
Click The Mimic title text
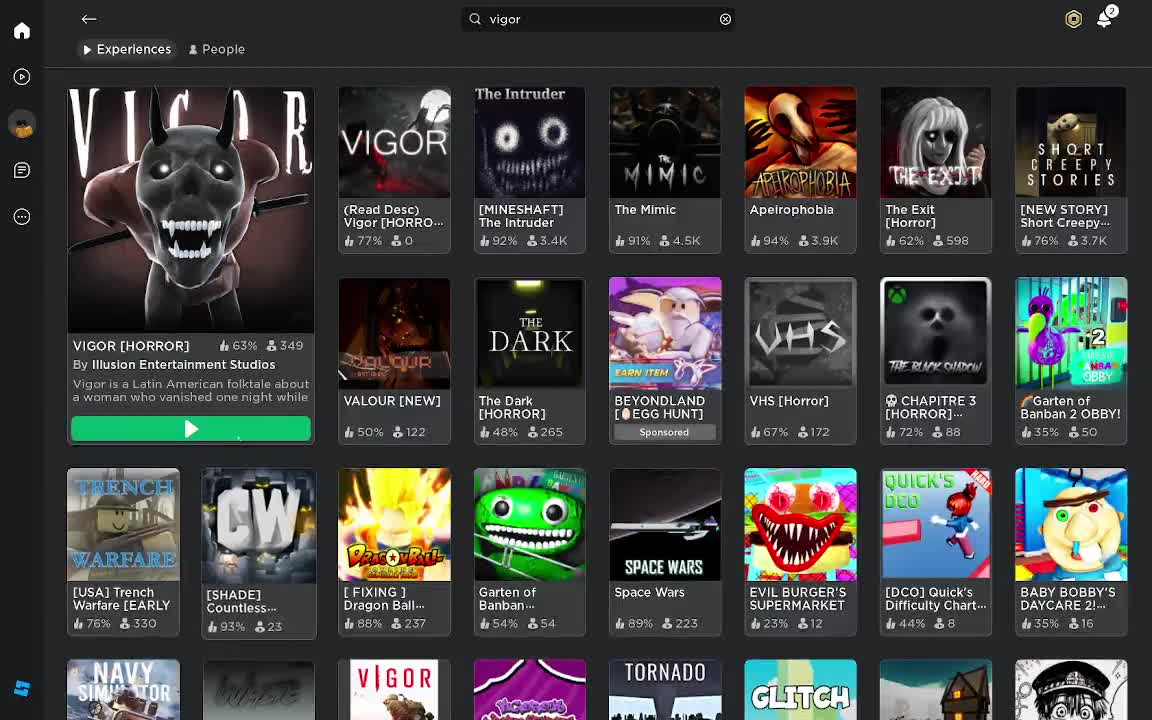pos(645,210)
